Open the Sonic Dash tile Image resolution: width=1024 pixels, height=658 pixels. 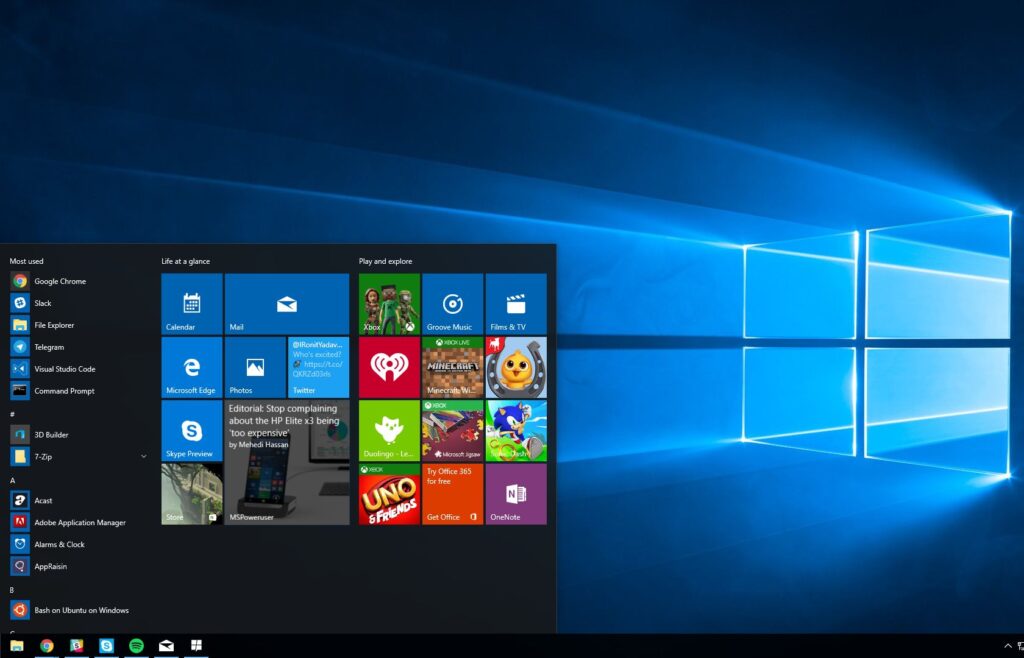pyautogui.click(x=516, y=431)
